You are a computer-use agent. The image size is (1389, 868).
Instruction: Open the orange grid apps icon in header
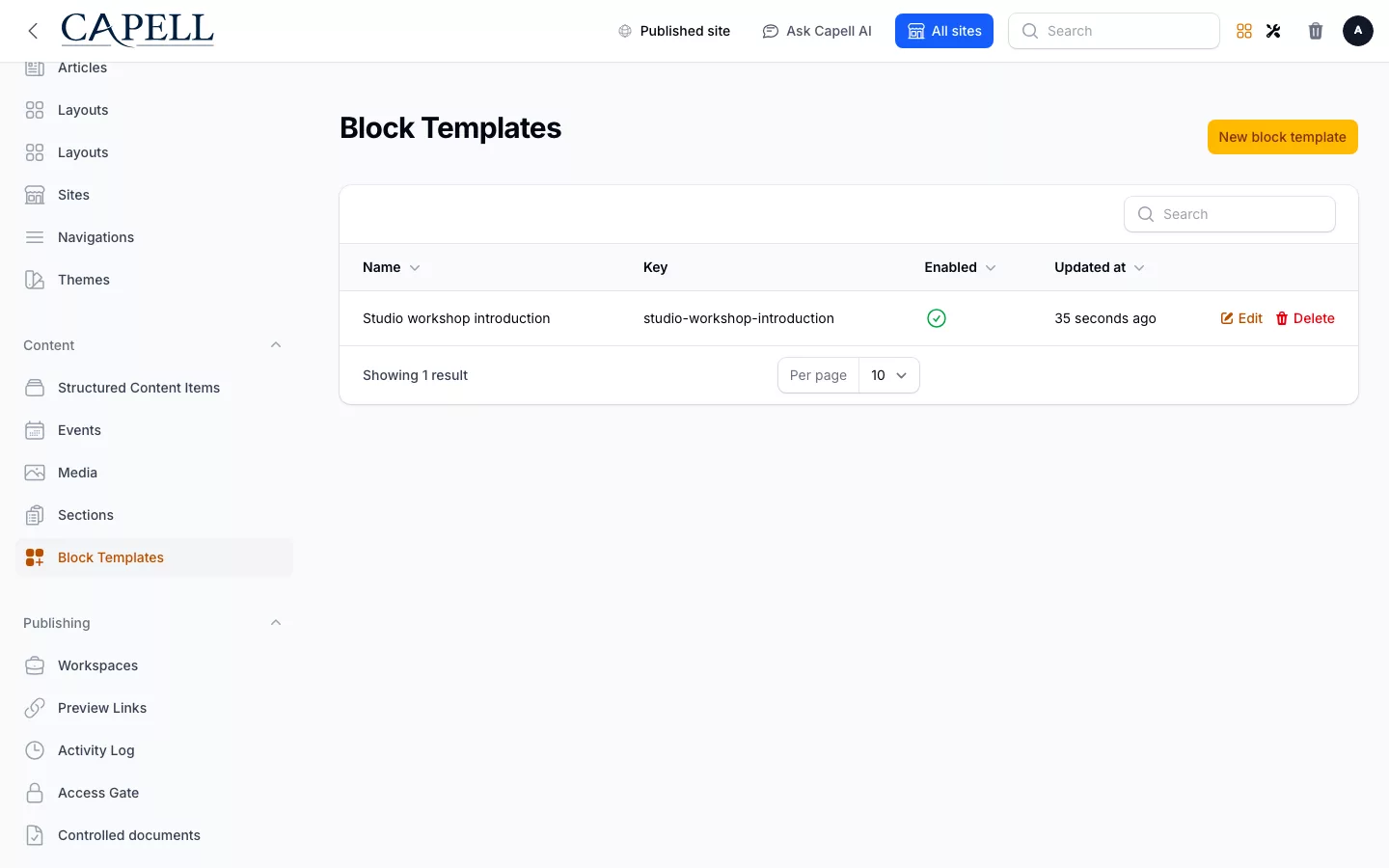(1244, 31)
